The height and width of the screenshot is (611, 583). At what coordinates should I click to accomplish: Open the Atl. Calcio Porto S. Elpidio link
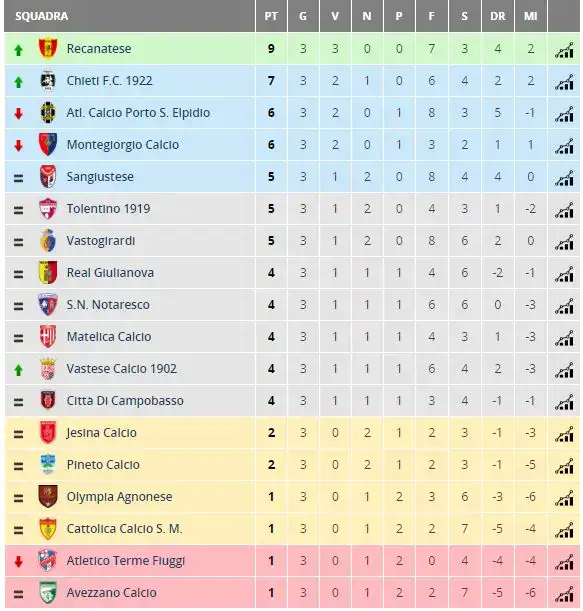pos(138,113)
